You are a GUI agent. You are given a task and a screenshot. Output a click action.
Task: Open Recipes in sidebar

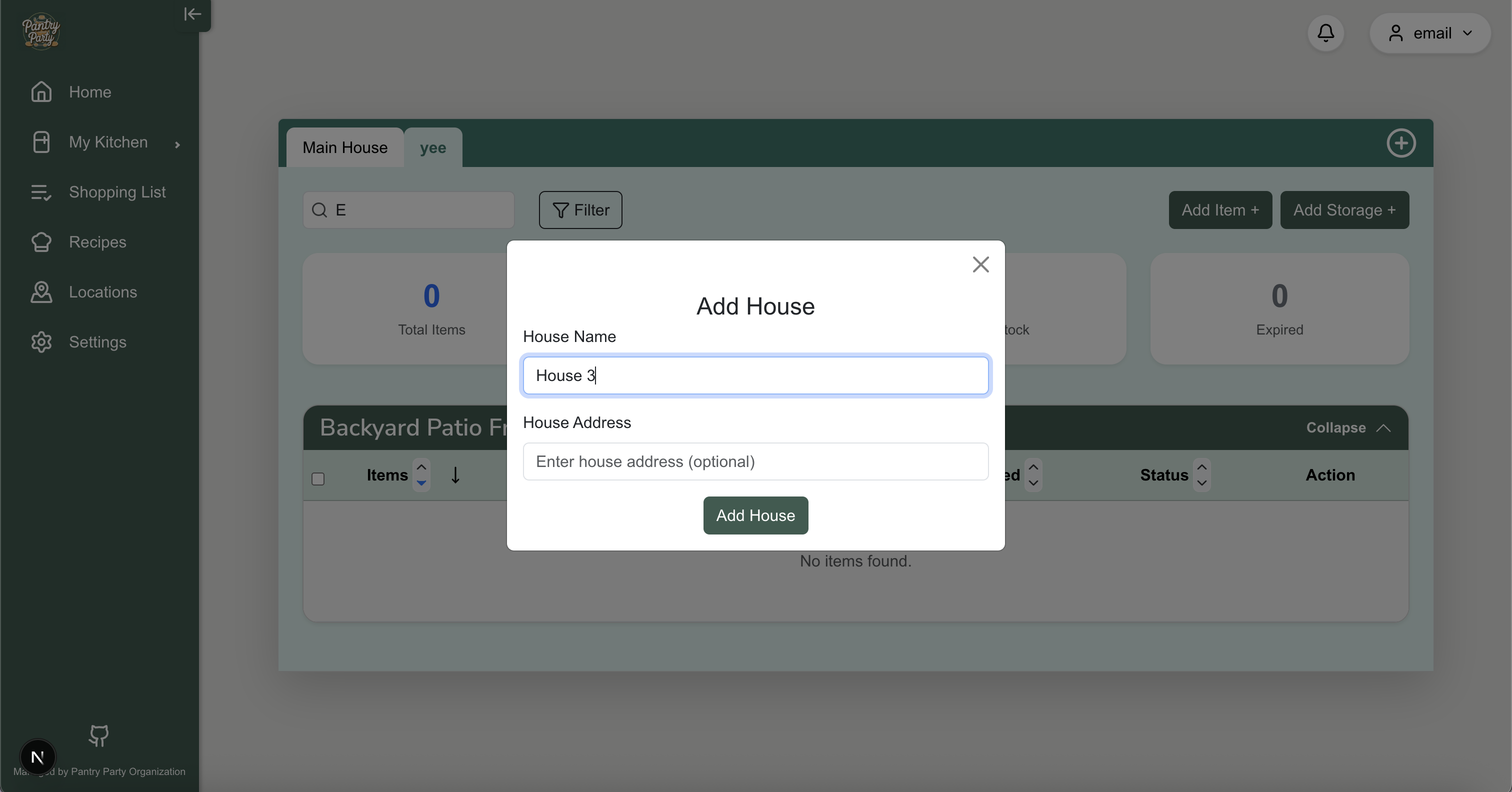[97, 242]
